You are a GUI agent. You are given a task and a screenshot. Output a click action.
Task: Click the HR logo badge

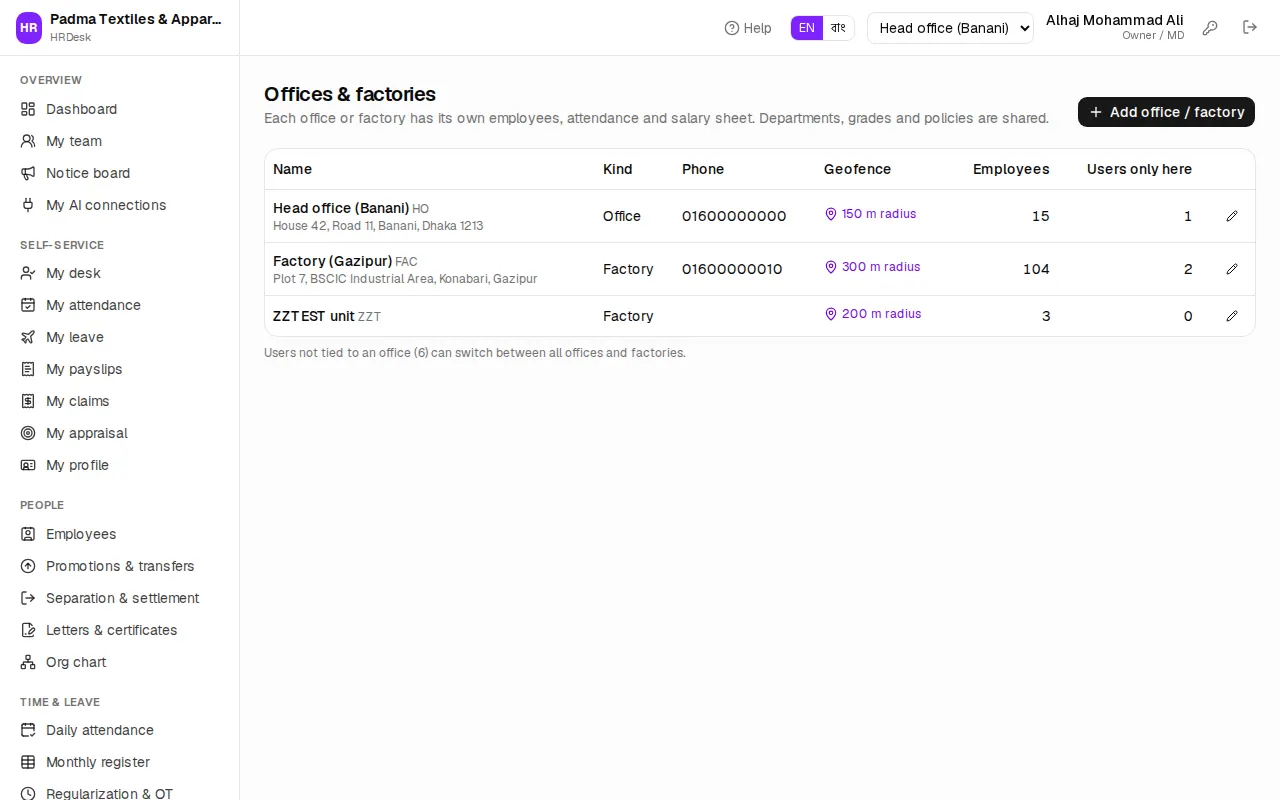click(29, 28)
